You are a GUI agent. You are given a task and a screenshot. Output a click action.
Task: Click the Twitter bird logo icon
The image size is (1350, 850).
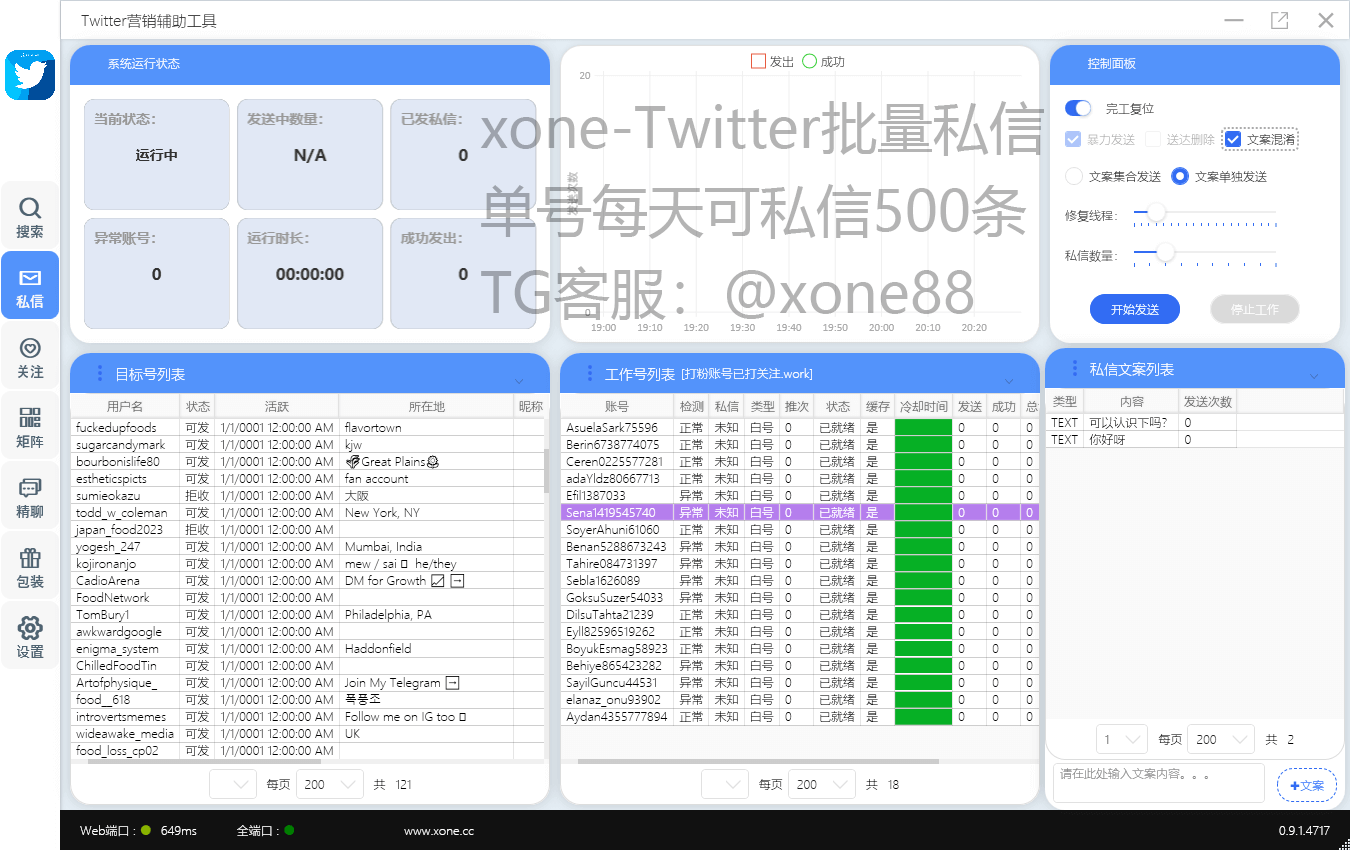click(30, 75)
